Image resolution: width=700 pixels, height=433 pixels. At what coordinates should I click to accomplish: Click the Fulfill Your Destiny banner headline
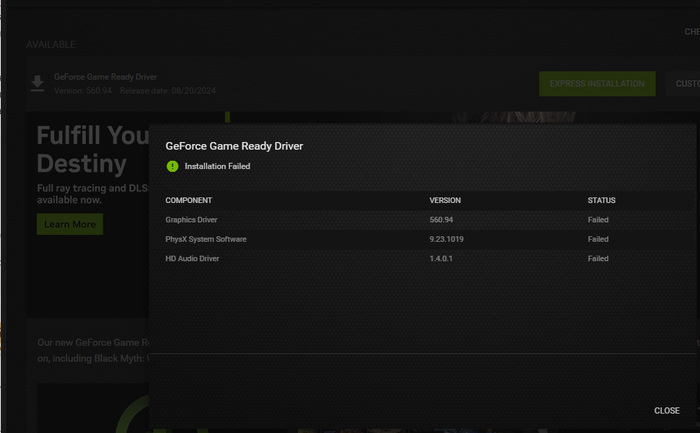[93, 149]
